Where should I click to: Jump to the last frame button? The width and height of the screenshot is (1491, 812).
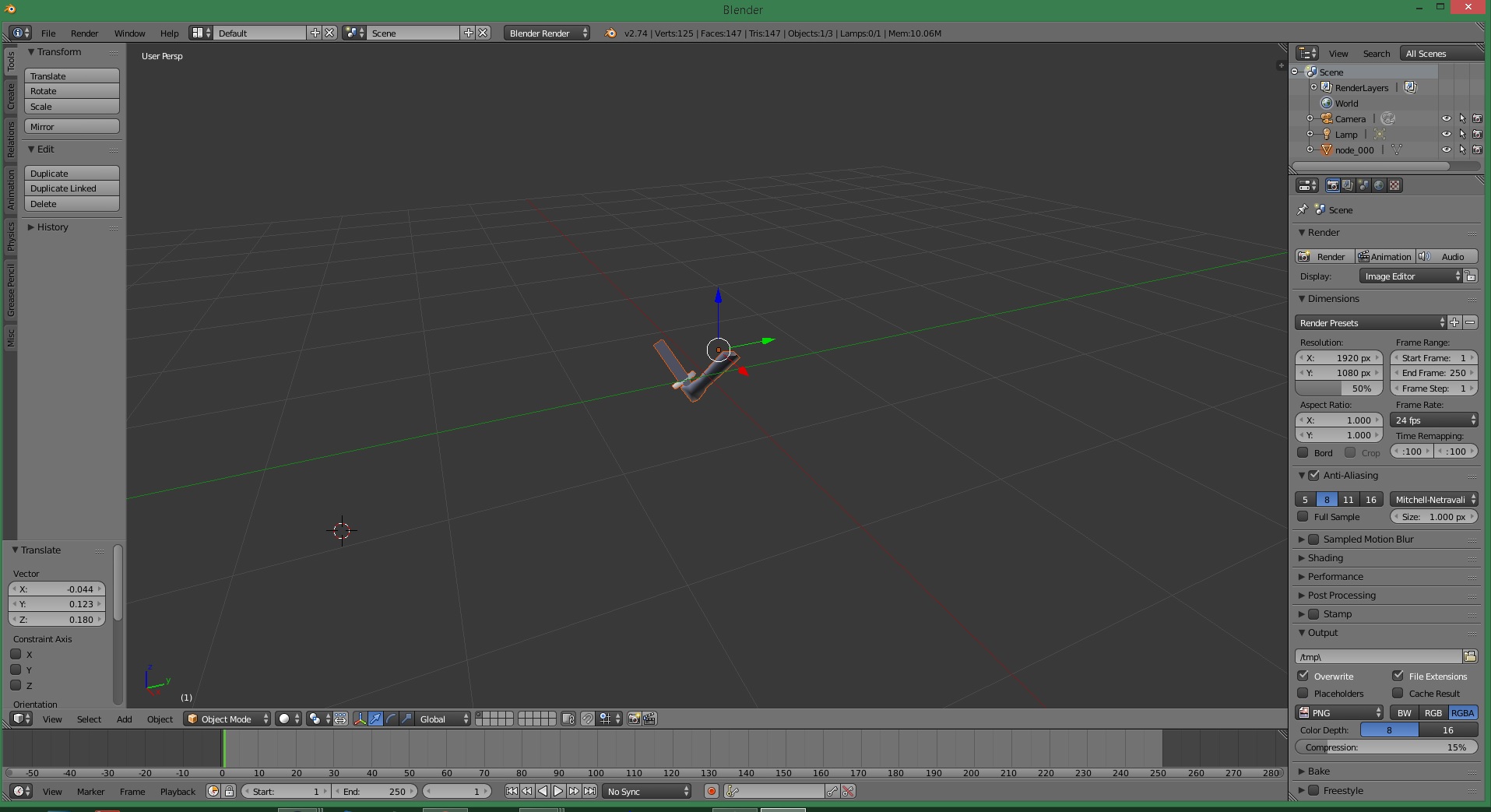click(590, 791)
